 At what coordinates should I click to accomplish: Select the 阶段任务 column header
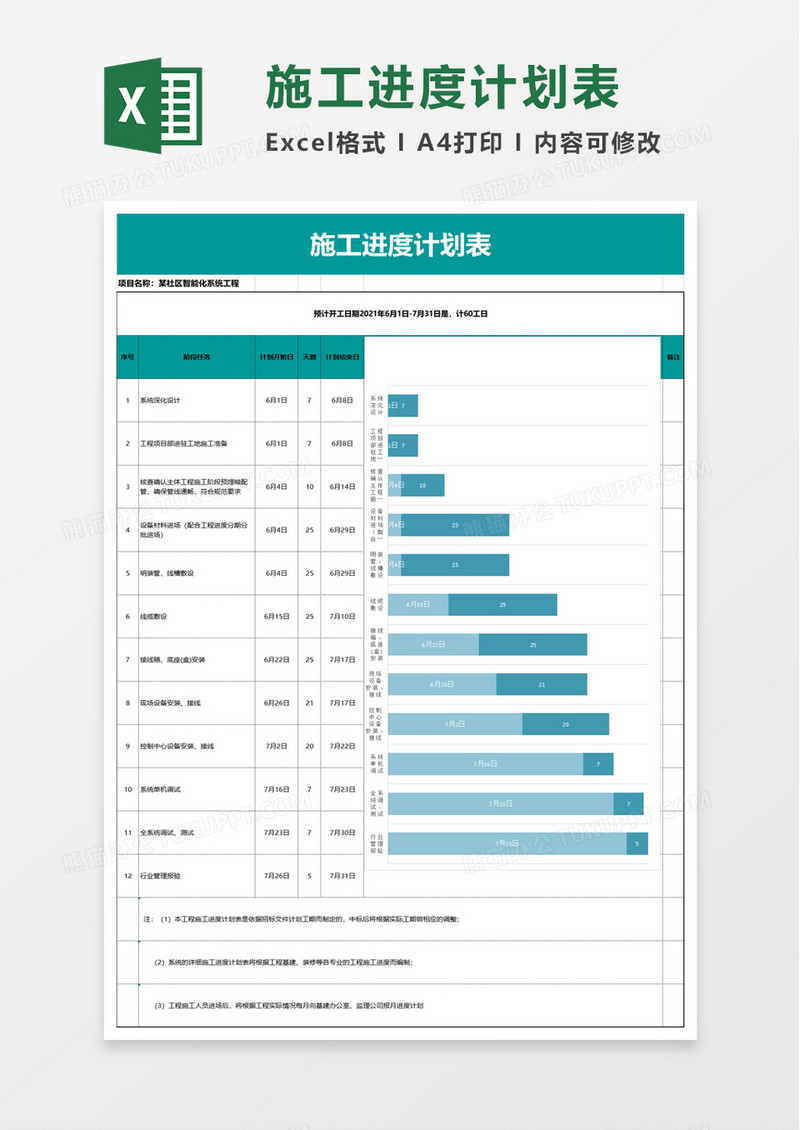pos(197,357)
